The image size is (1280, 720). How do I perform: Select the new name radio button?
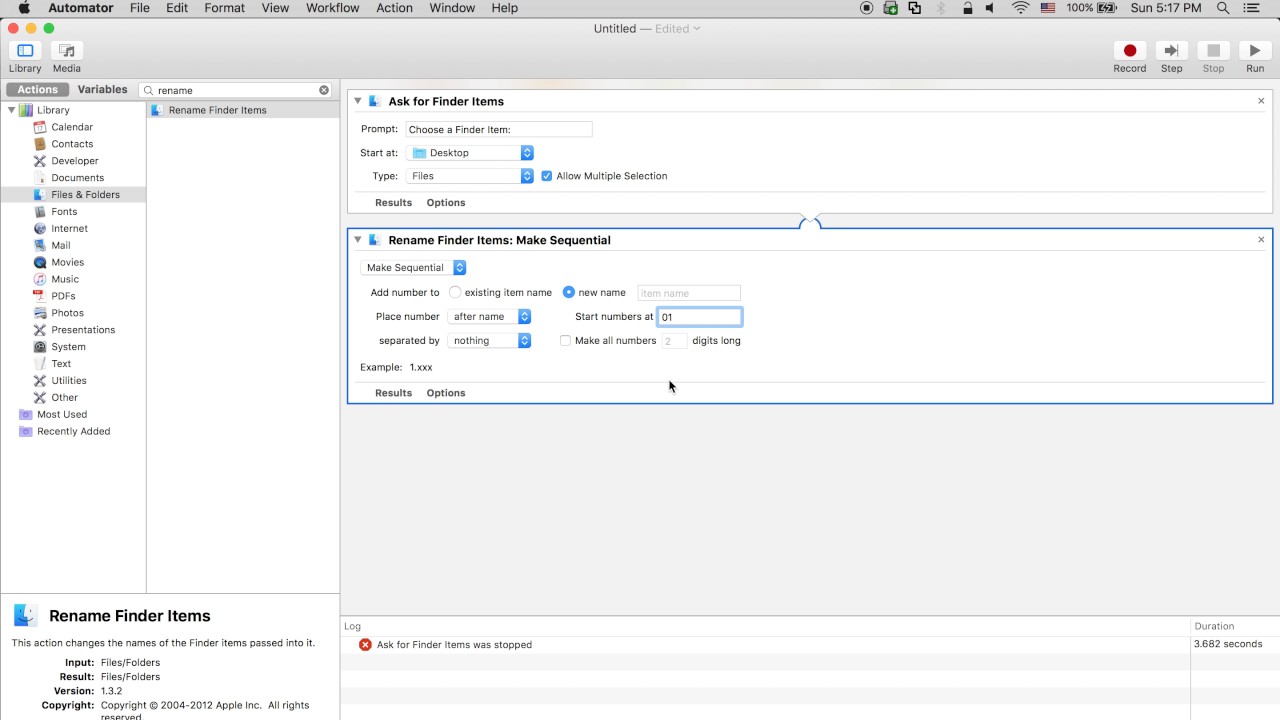coord(569,293)
